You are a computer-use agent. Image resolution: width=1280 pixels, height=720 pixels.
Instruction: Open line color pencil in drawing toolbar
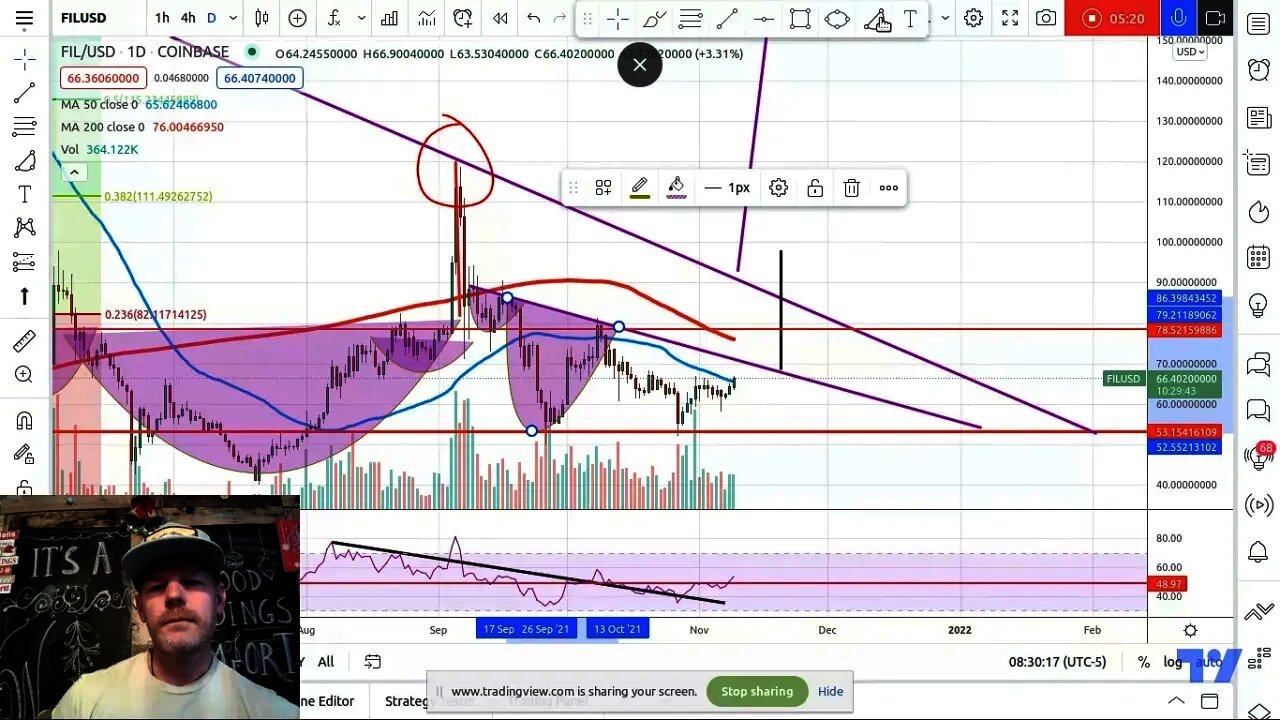click(640, 187)
